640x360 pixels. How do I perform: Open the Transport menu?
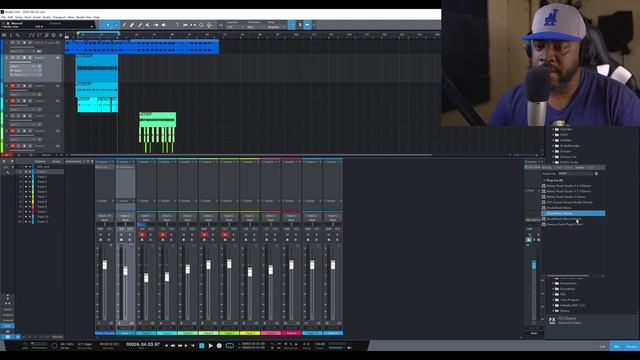click(59, 18)
